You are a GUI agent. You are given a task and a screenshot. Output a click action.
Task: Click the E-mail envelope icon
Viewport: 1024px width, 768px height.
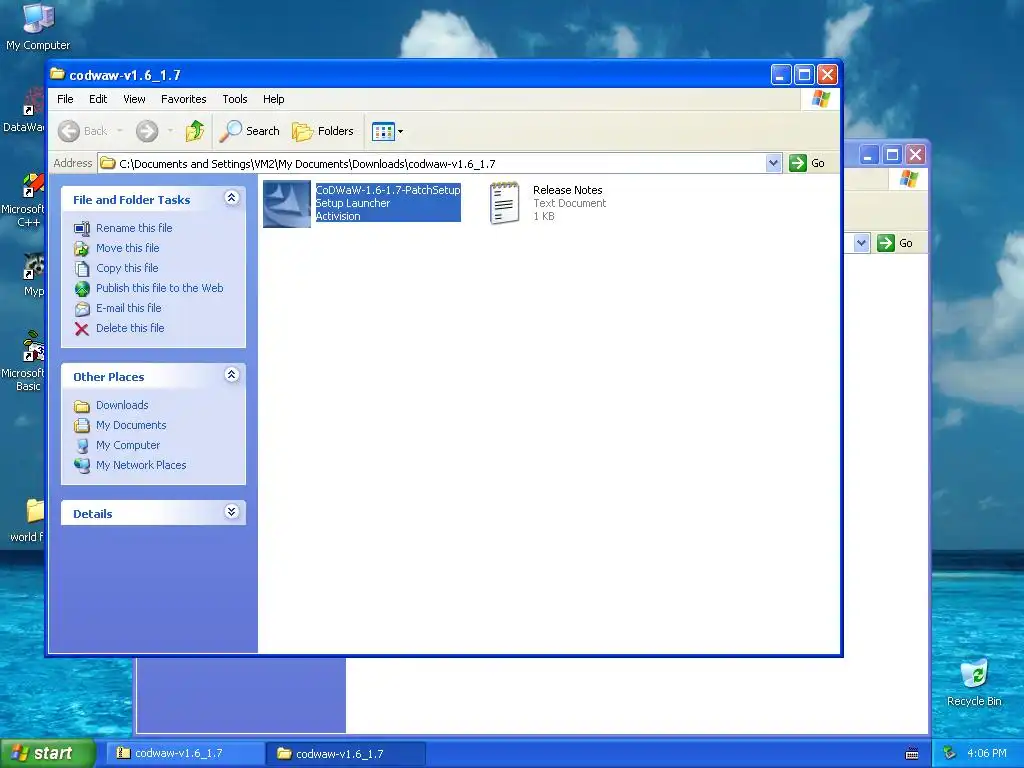[x=82, y=309]
